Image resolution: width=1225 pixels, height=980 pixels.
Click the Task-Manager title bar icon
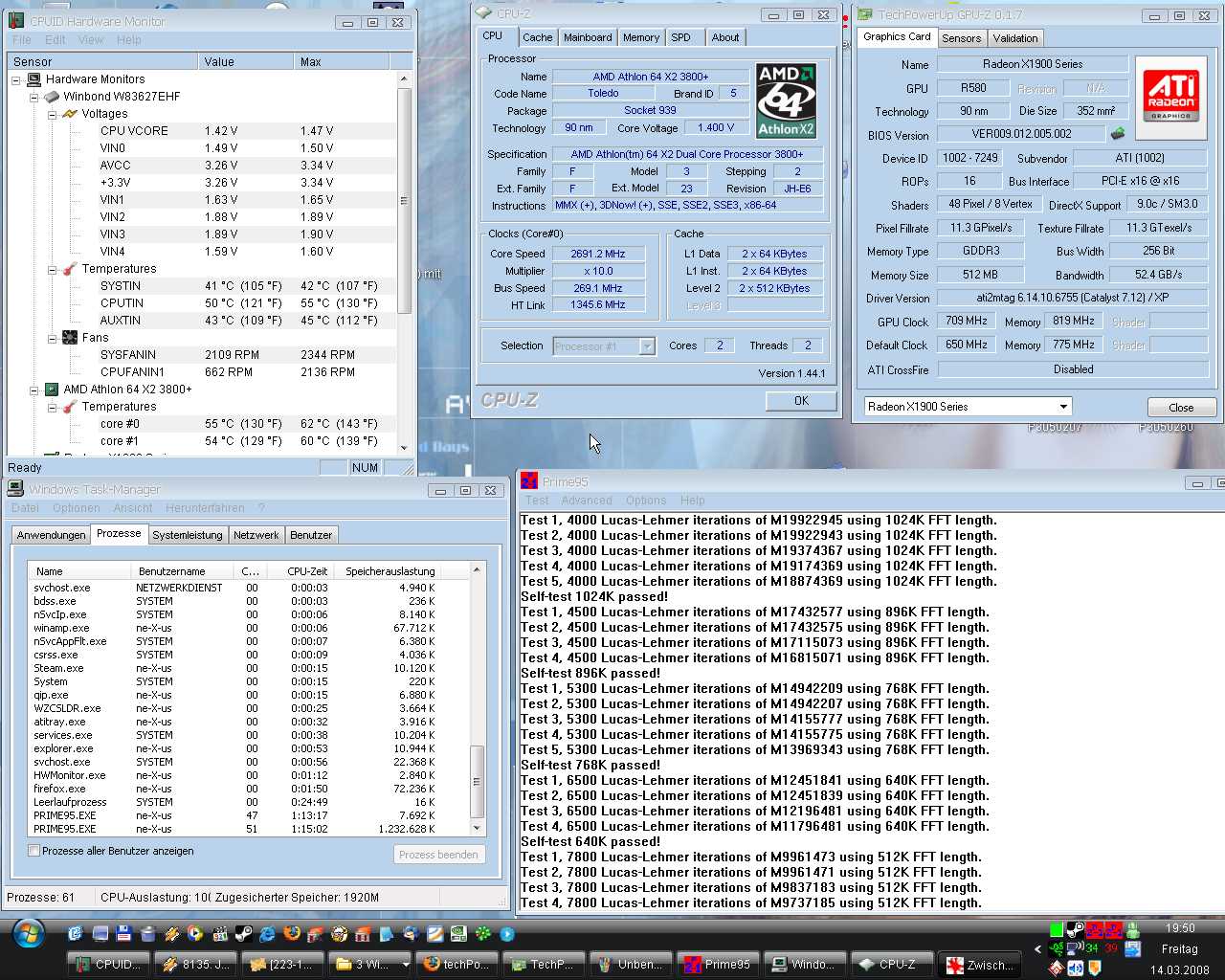15,489
